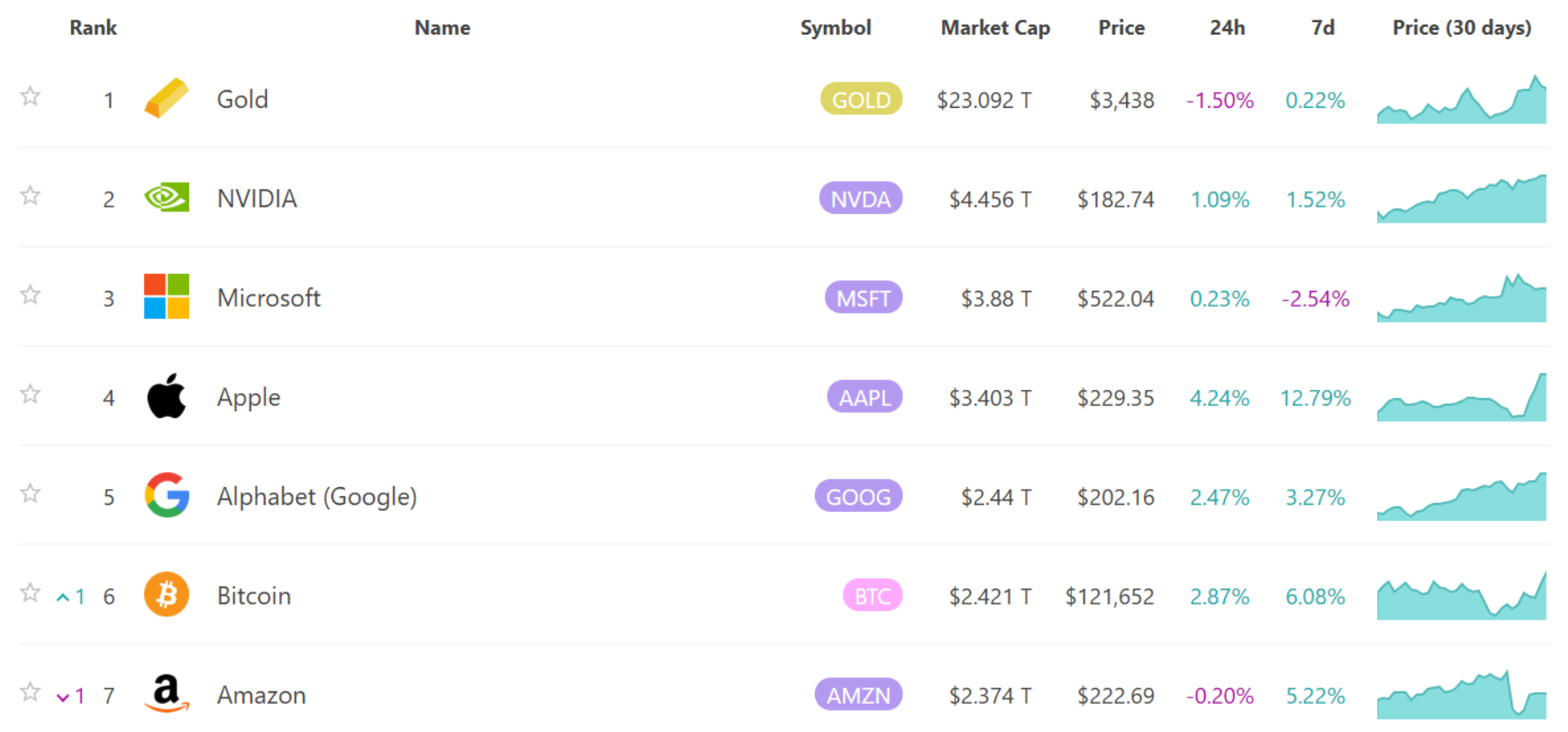Open Bitcoin's 30-day price sparkline
This screenshot has width=1568, height=732.
point(1461,595)
